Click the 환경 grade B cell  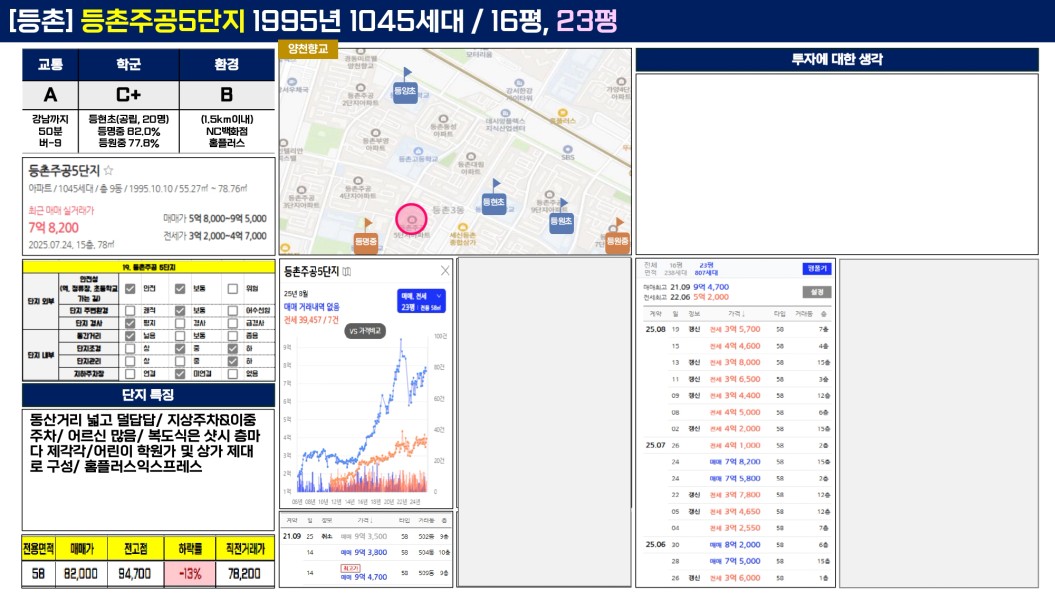pos(227,95)
